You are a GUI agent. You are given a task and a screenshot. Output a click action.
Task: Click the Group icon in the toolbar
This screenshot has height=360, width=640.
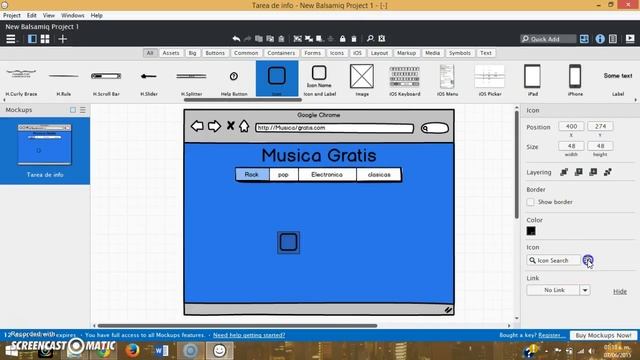tap(298, 39)
